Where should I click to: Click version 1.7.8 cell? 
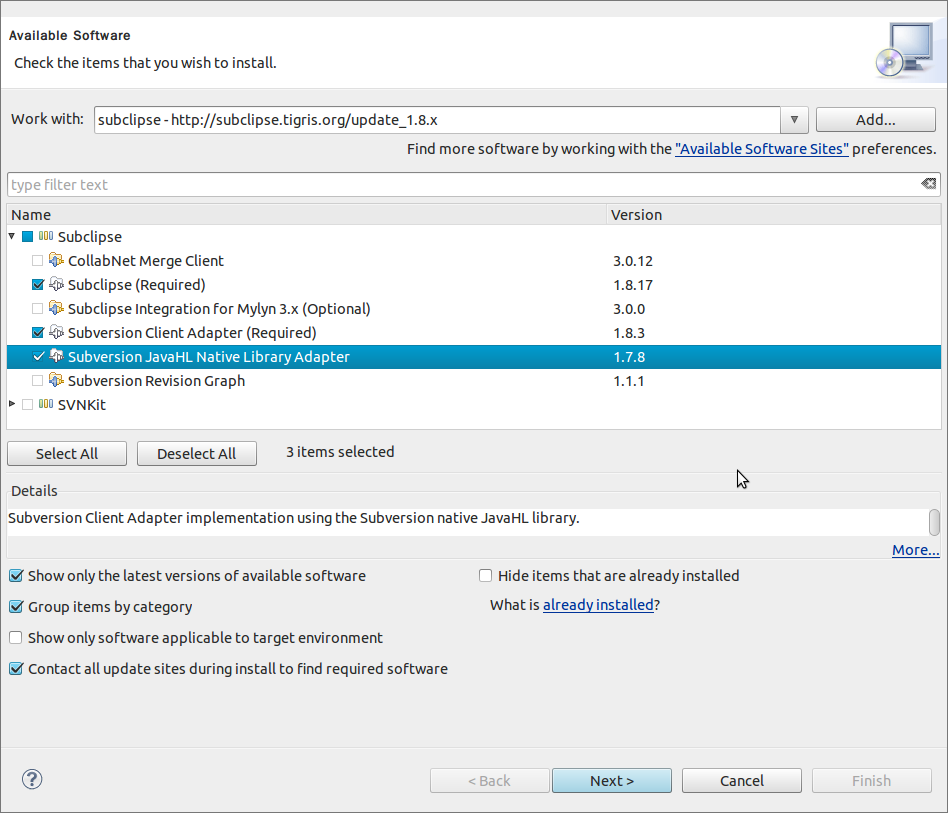(x=629, y=357)
